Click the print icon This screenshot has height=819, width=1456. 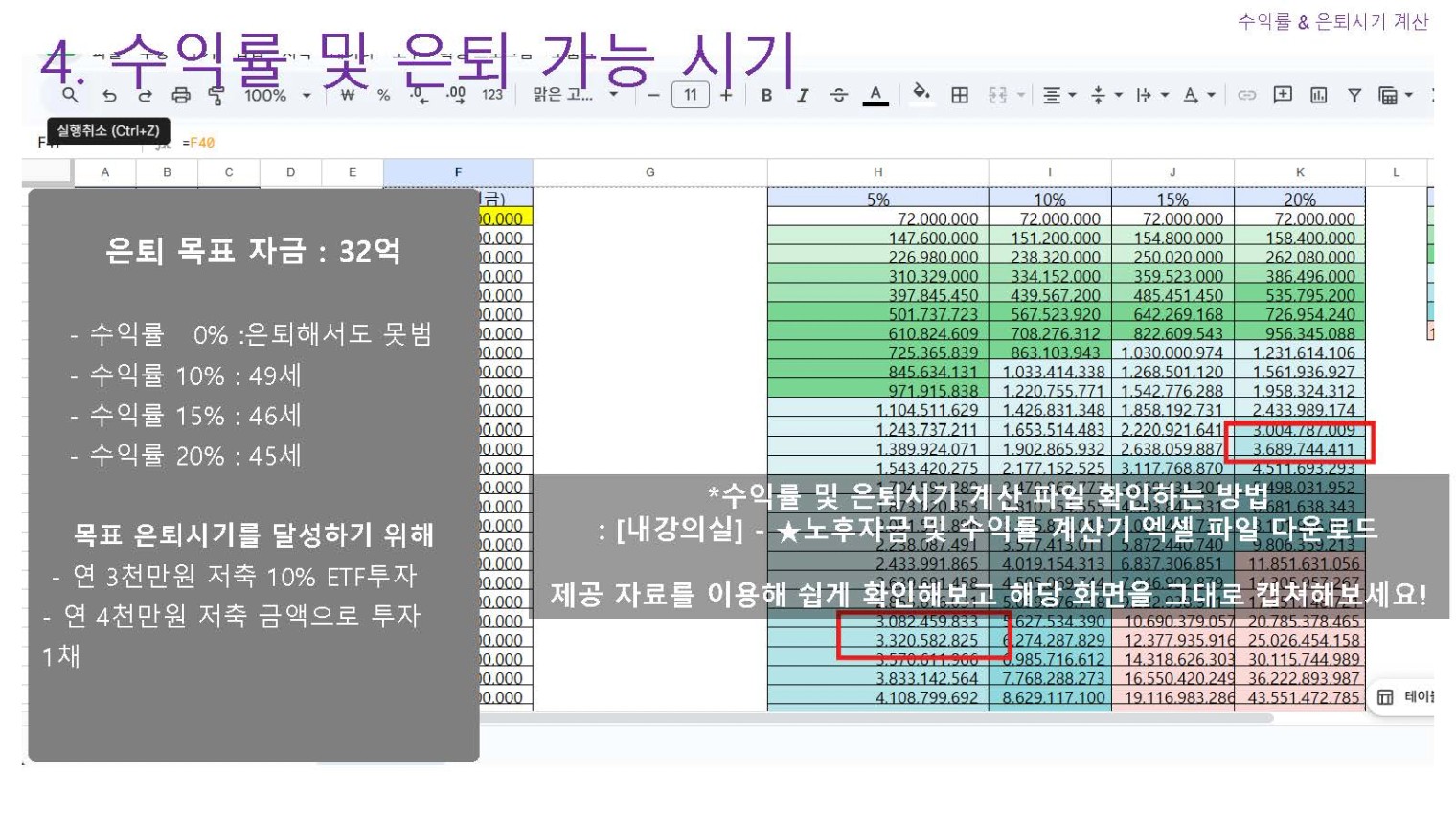[x=181, y=95]
